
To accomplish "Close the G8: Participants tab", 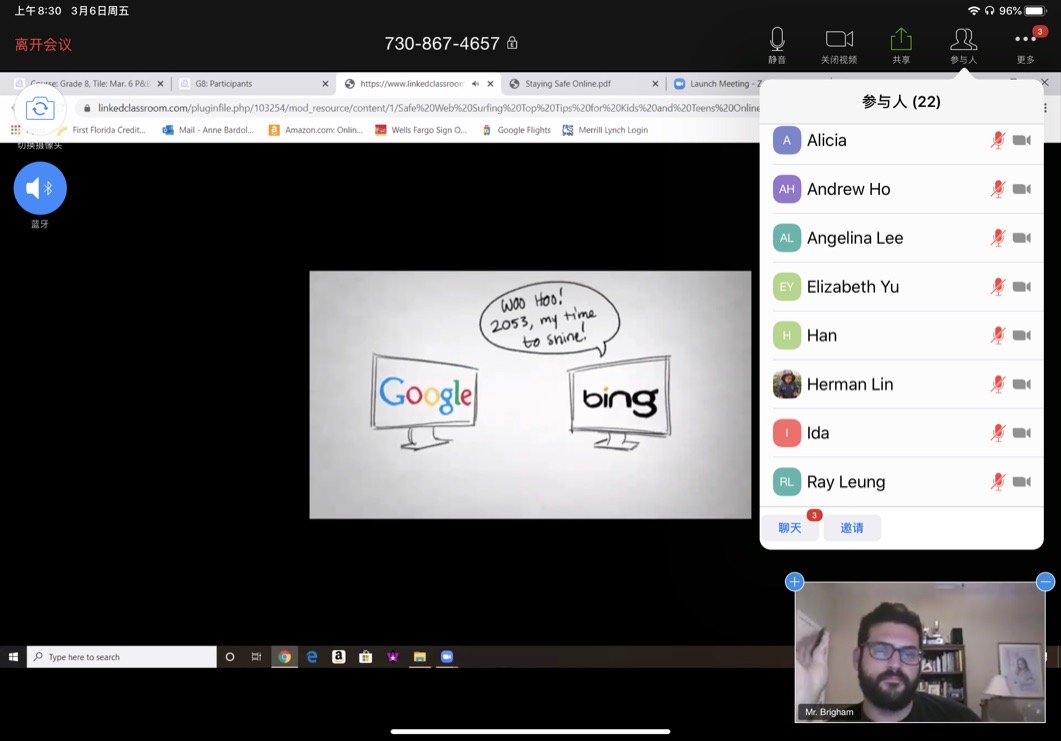I will point(325,84).
